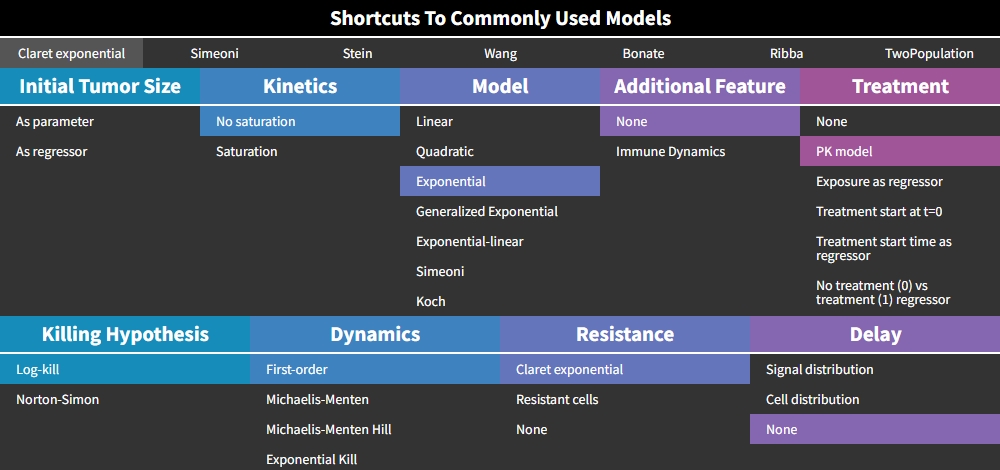Set delay to Signal distribution

tap(819, 369)
